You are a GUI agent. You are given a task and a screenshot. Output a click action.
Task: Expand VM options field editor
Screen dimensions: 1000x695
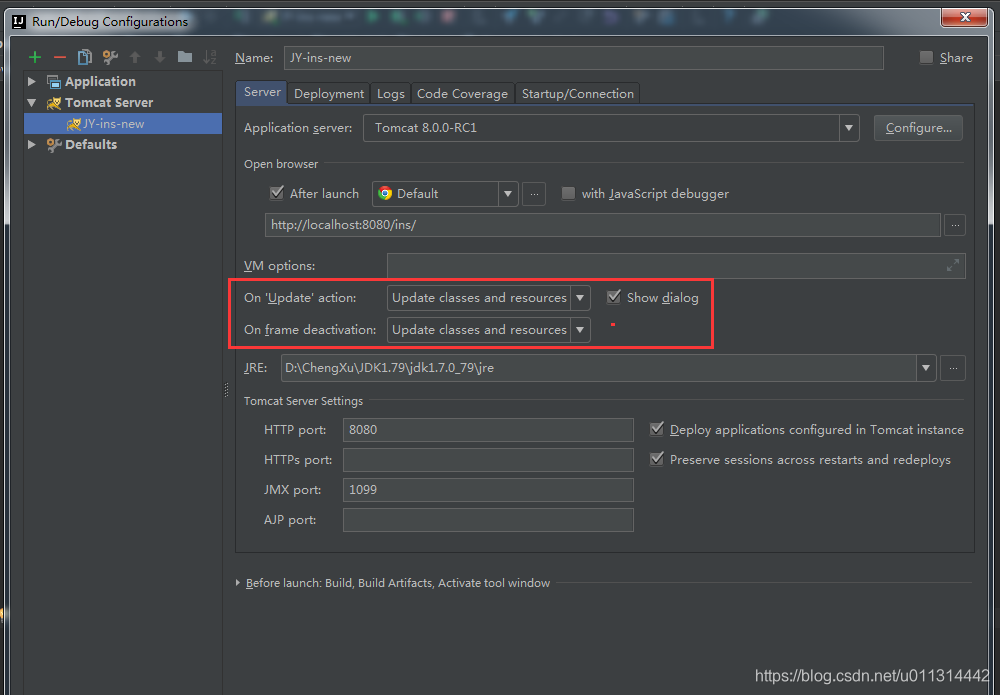tap(953, 266)
